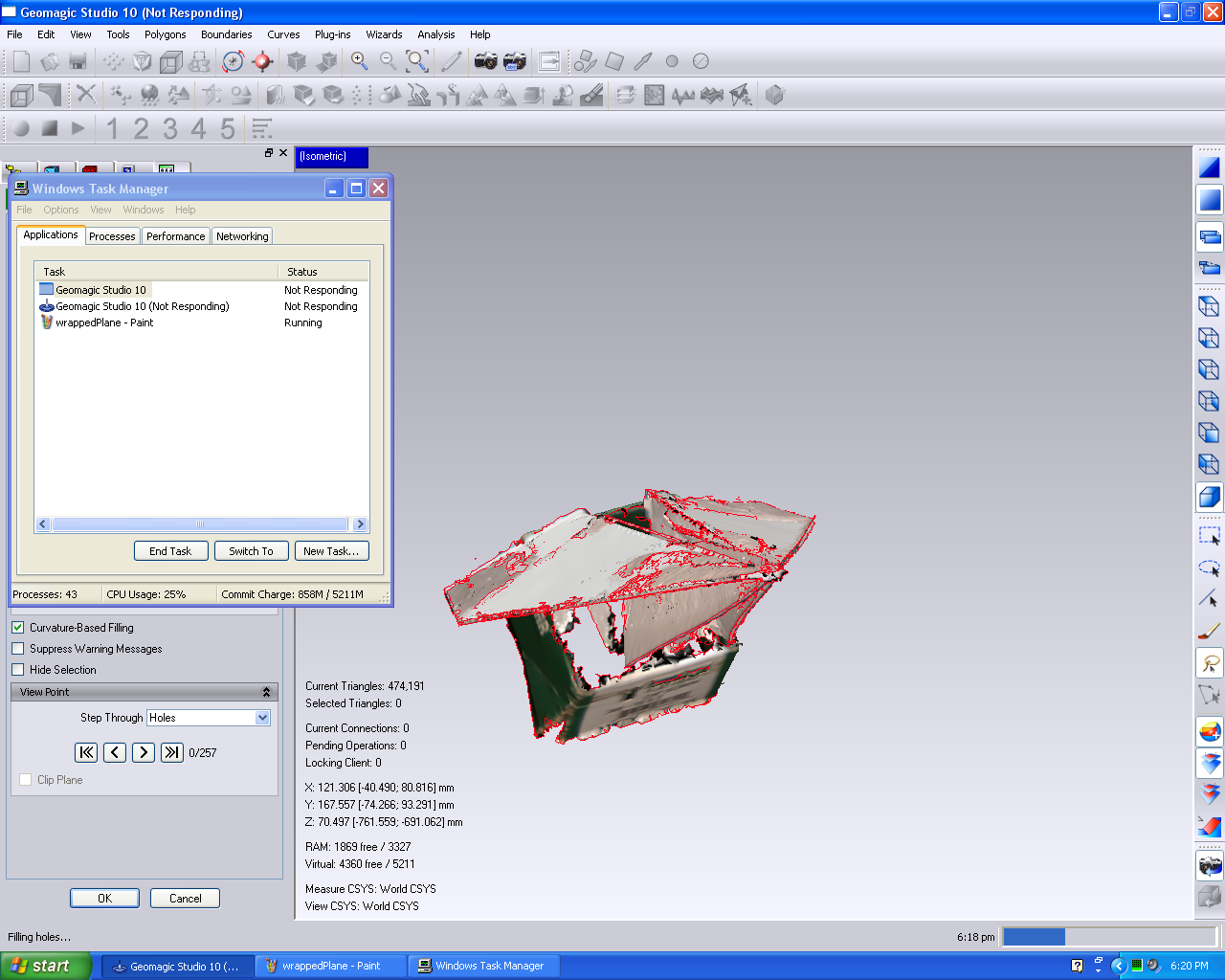Switch to Task Manager Performance tab
Screen dimensions: 1225x980
175,236
